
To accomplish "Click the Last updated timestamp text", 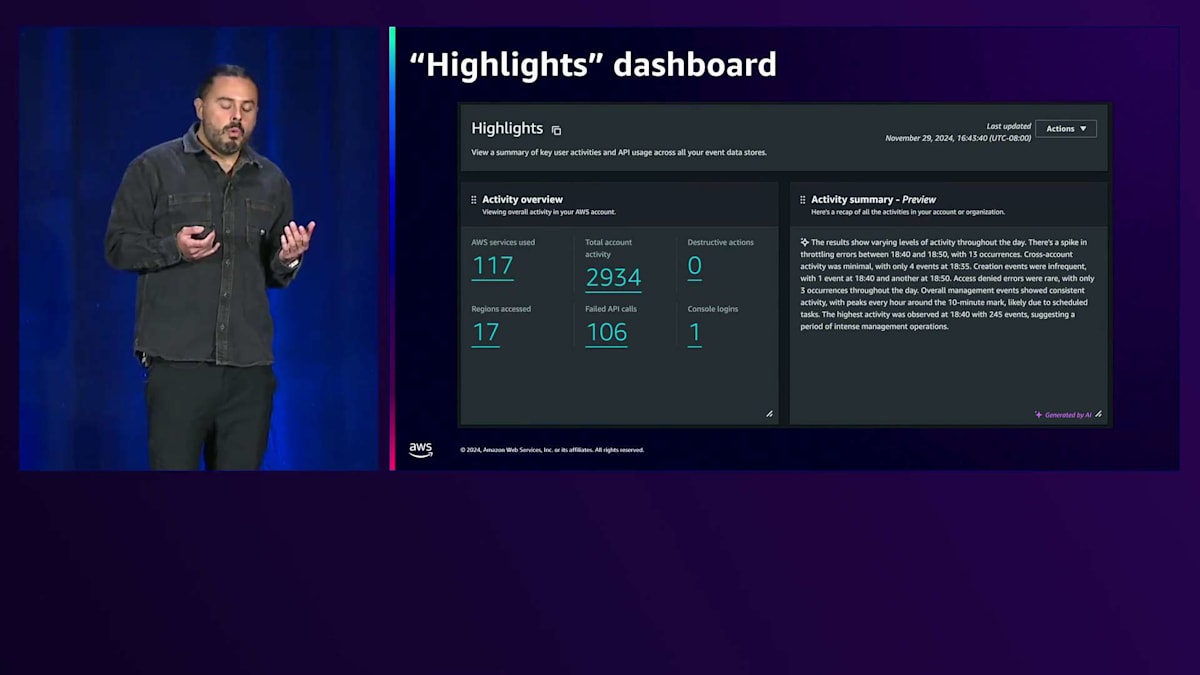I will 958,132.
